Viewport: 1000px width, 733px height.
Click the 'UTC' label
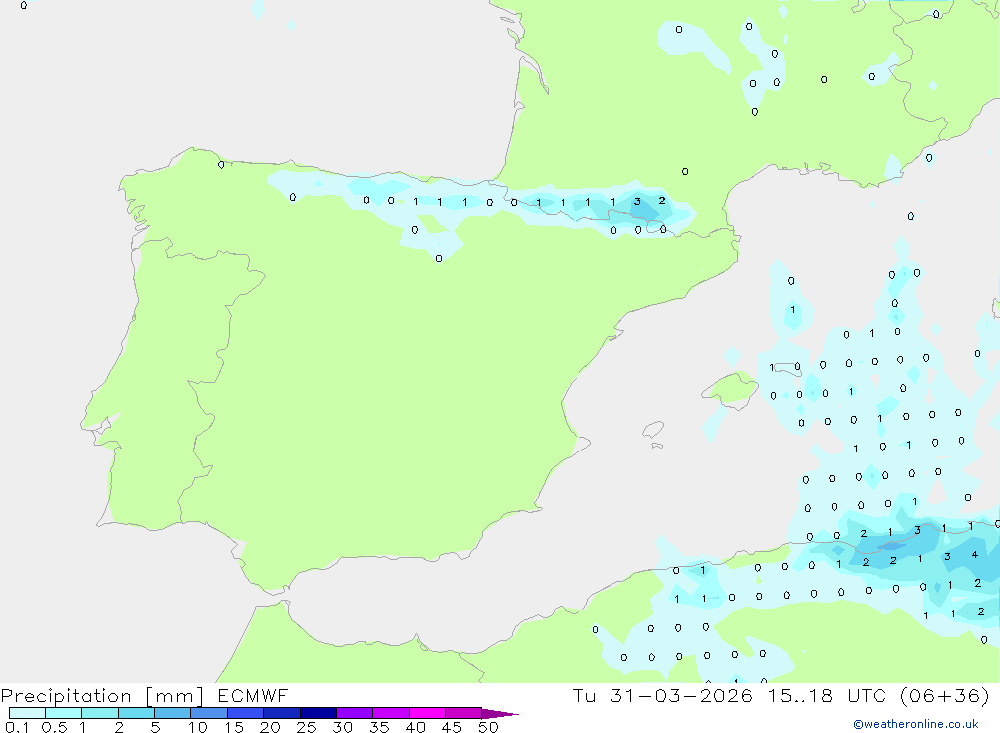[867, 695]
